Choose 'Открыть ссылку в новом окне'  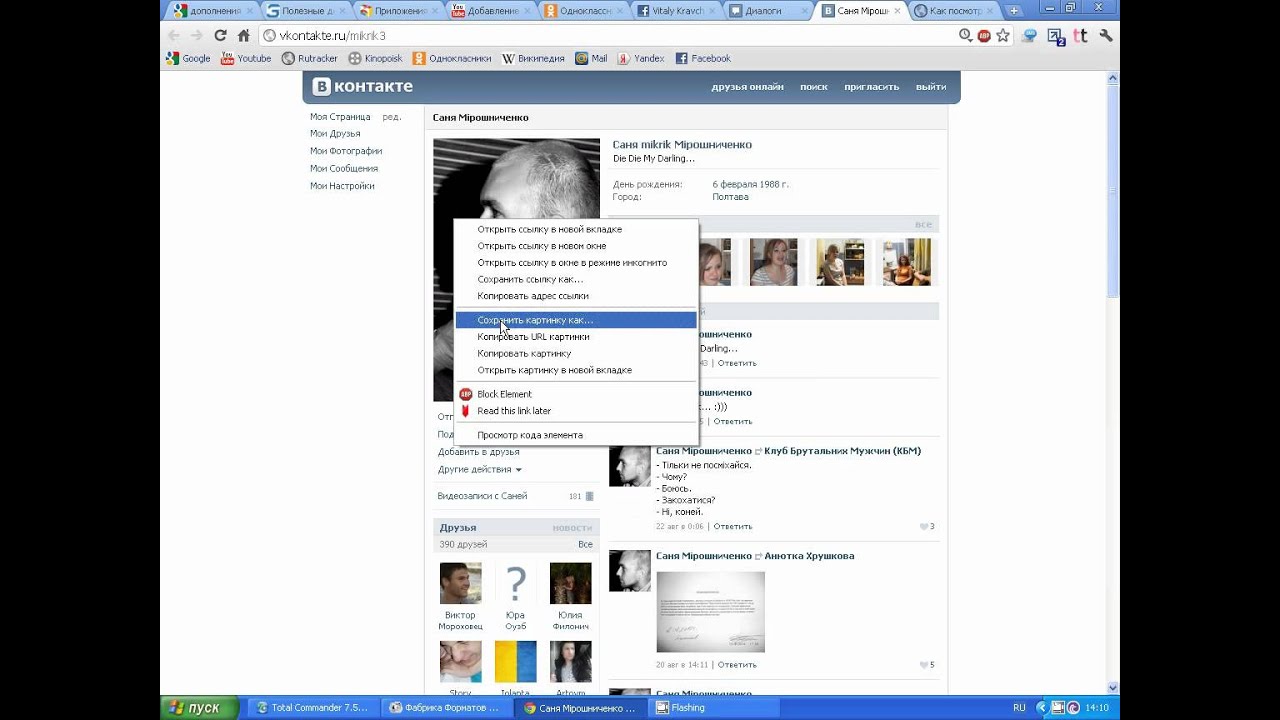(576, 246)
